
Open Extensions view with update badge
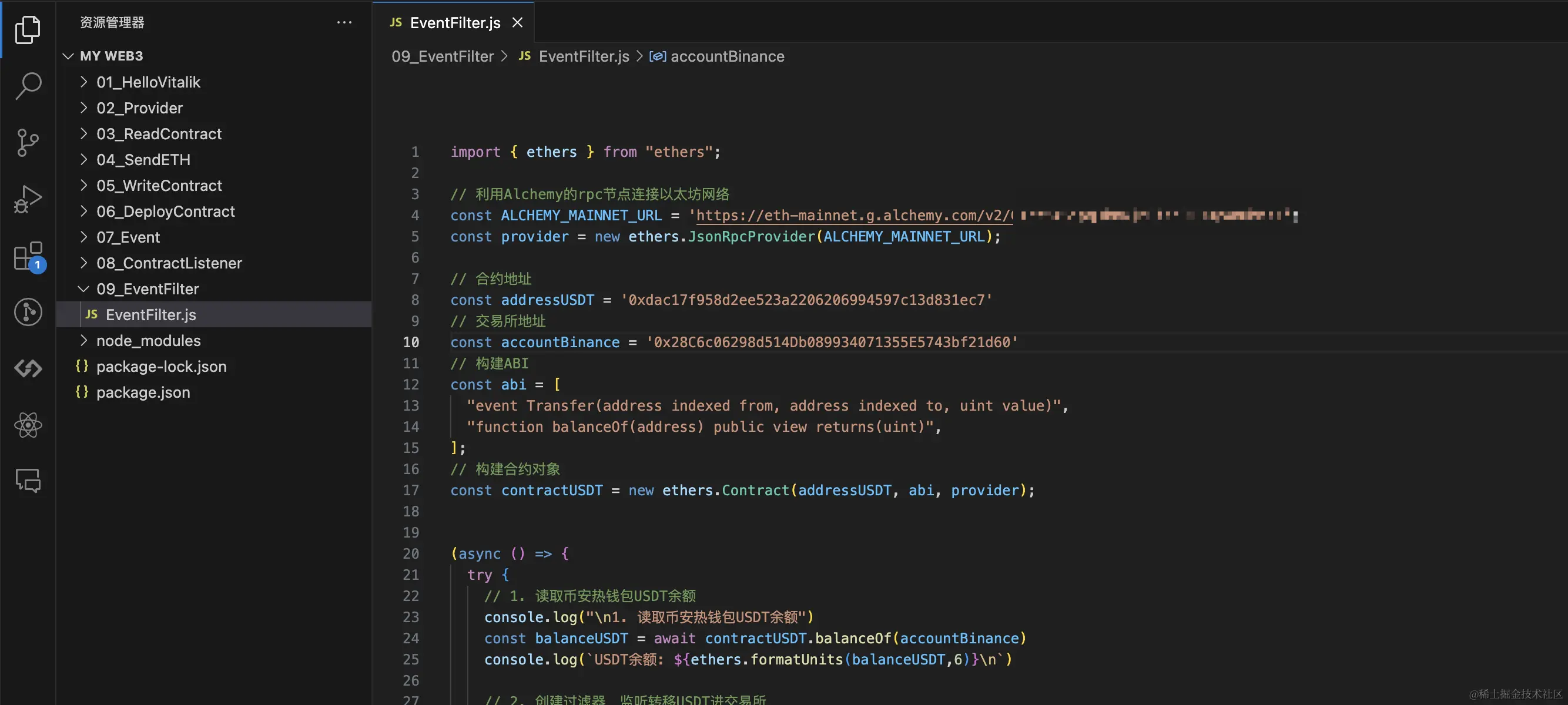pyautogui.click(x=28, y=256)
